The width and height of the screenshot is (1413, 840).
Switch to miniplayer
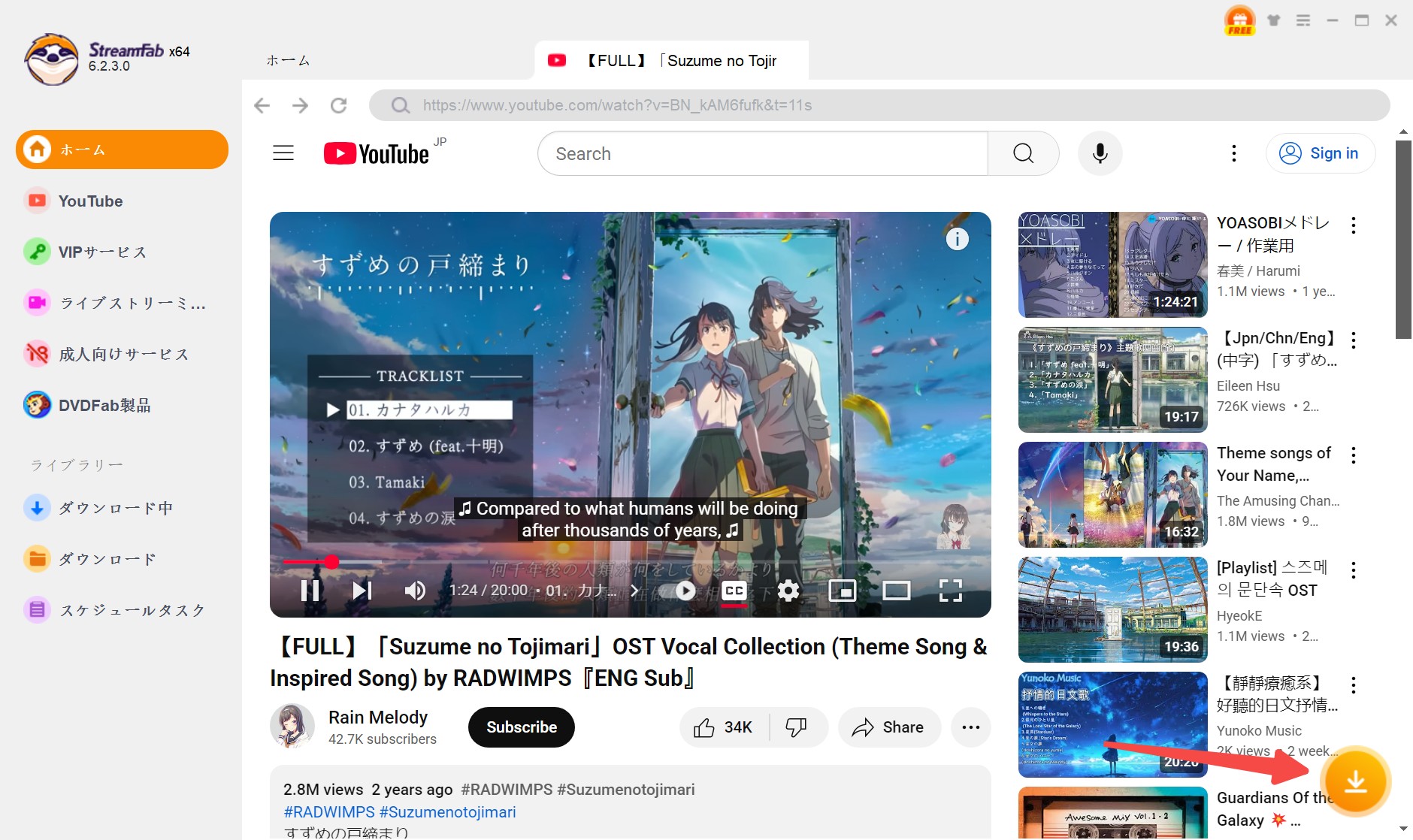click(x=842, y=591)
